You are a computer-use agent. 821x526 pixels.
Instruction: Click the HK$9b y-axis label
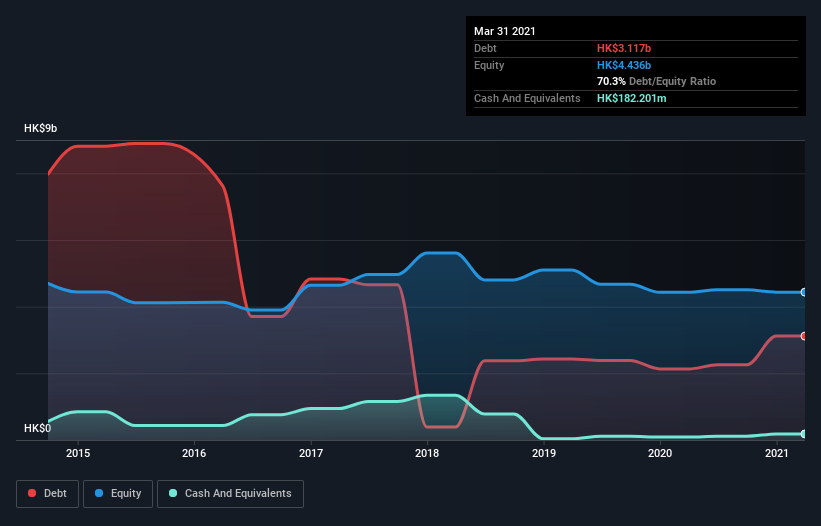(40, 128)
